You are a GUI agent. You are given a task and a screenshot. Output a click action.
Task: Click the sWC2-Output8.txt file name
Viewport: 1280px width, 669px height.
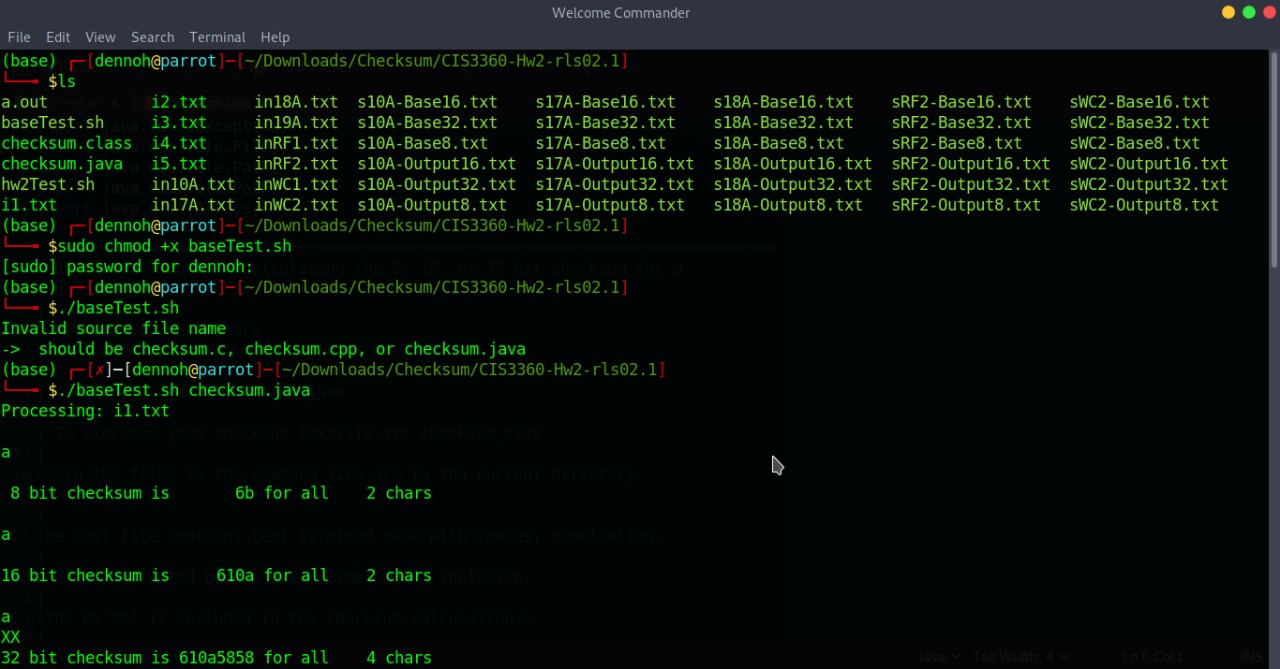click(1143, 205)
